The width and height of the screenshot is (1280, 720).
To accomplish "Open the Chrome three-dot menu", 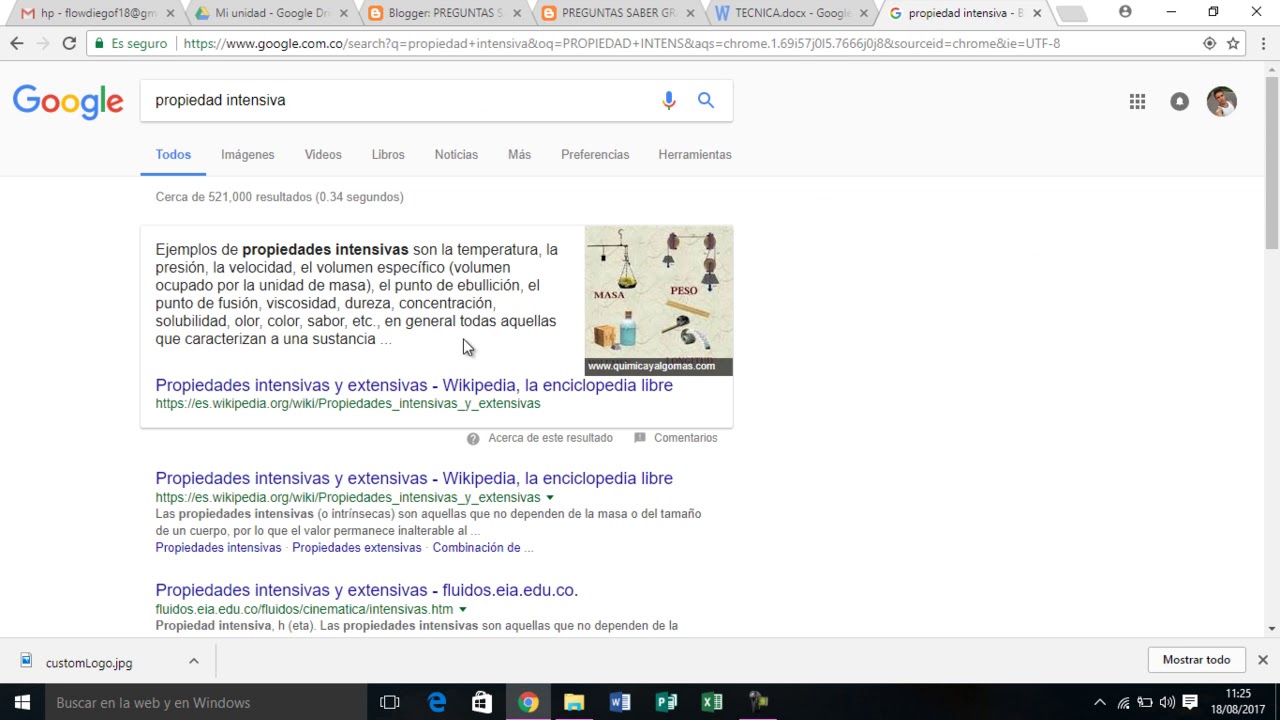I will (x=1263, y=43).
